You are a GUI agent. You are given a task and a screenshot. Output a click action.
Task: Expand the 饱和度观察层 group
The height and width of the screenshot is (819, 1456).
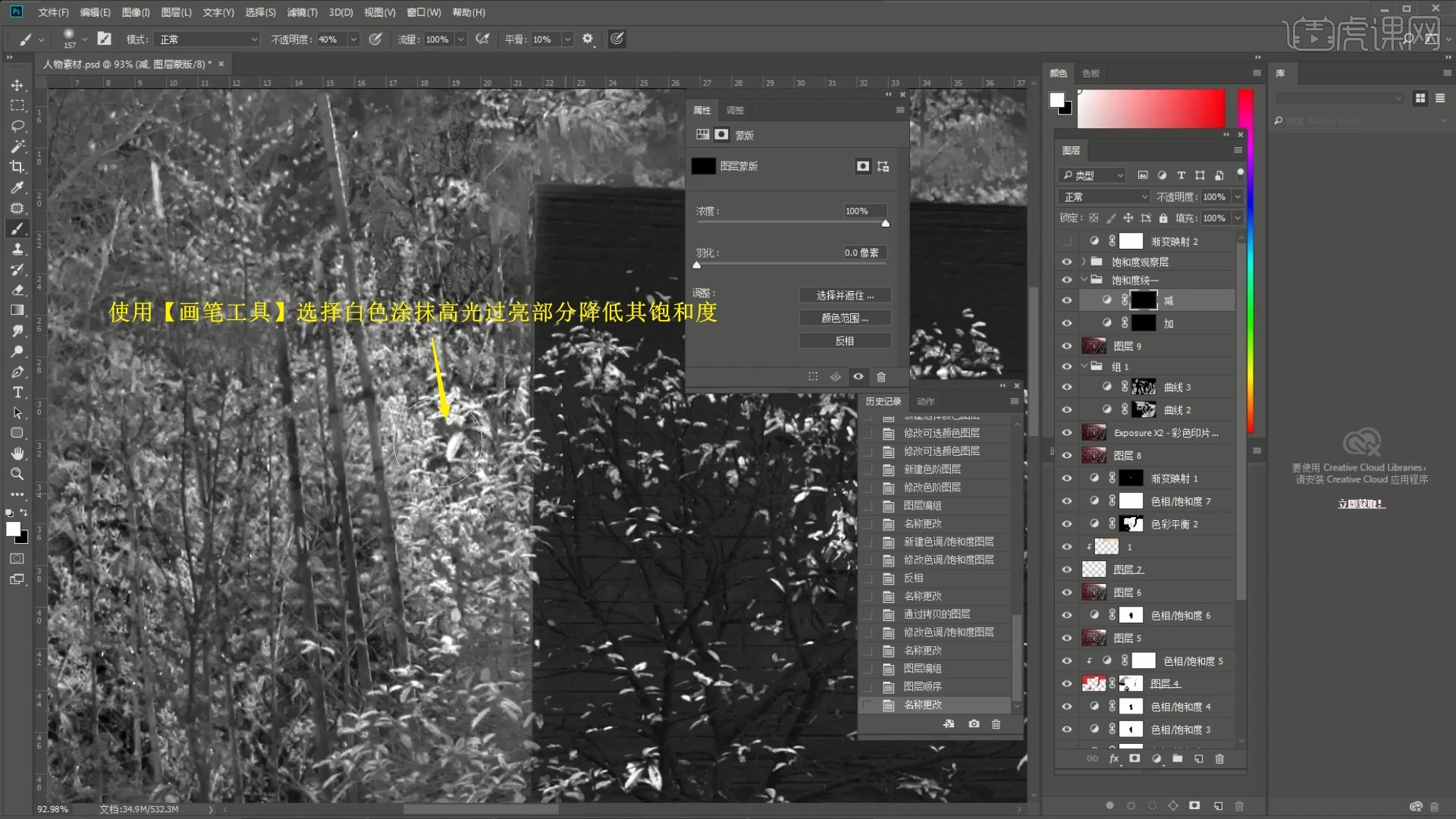click(1084, 262)
